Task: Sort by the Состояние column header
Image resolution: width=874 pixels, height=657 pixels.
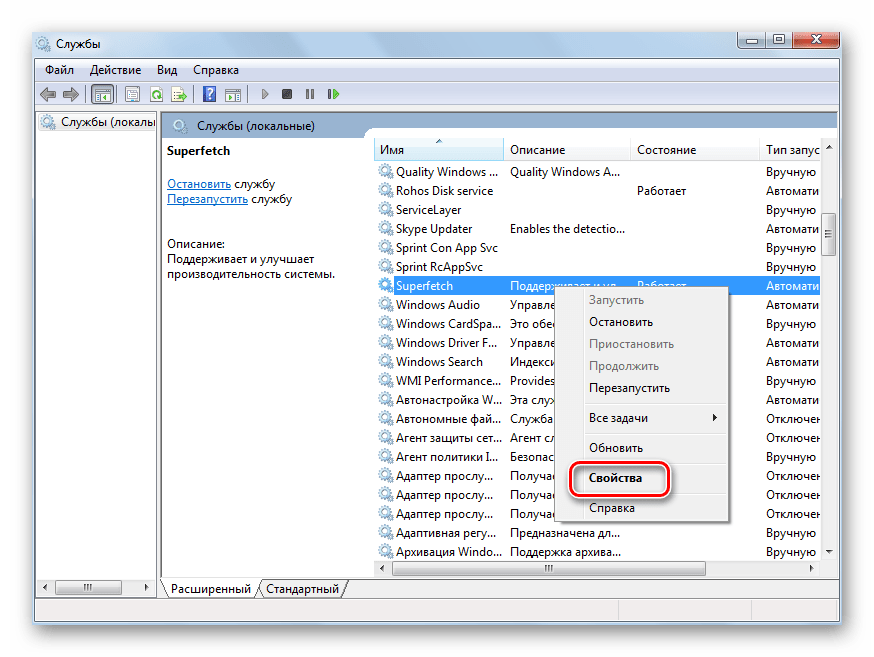Action: click(666, 150)
